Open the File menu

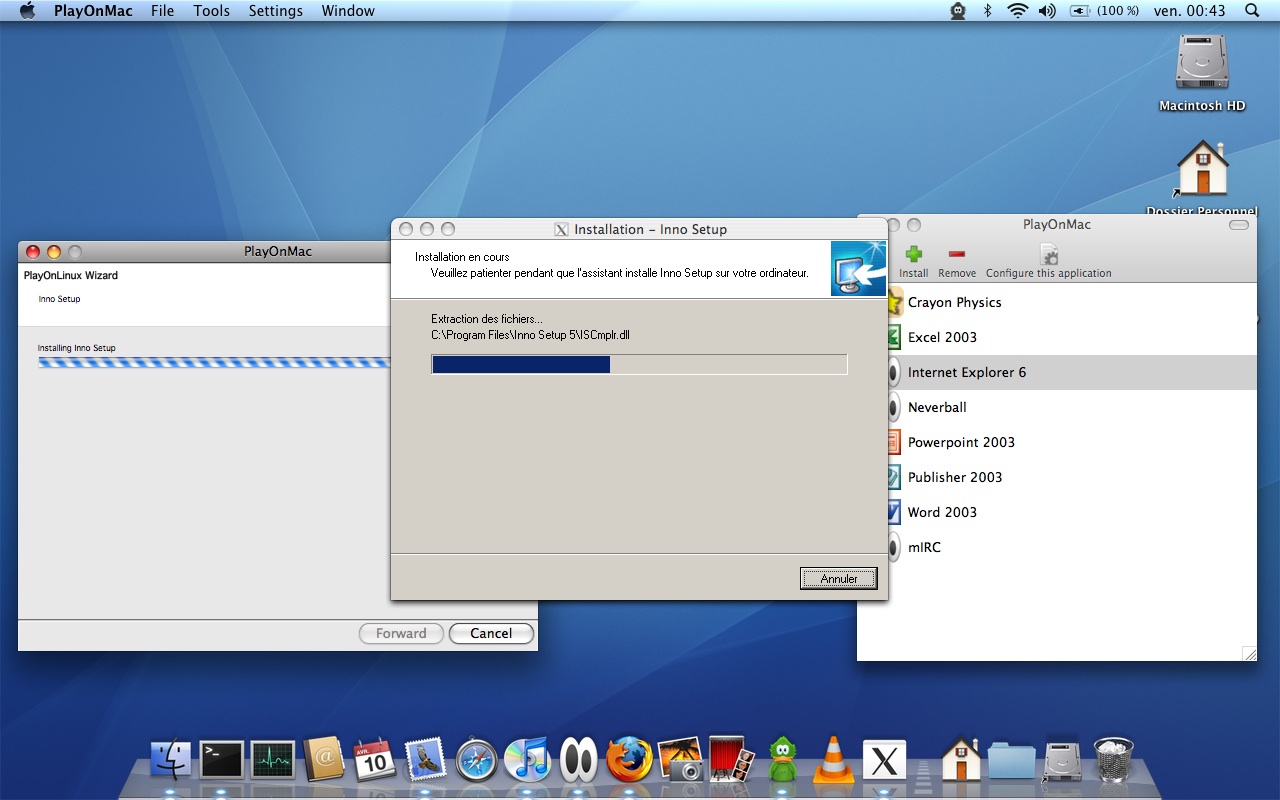pos(162,11)
